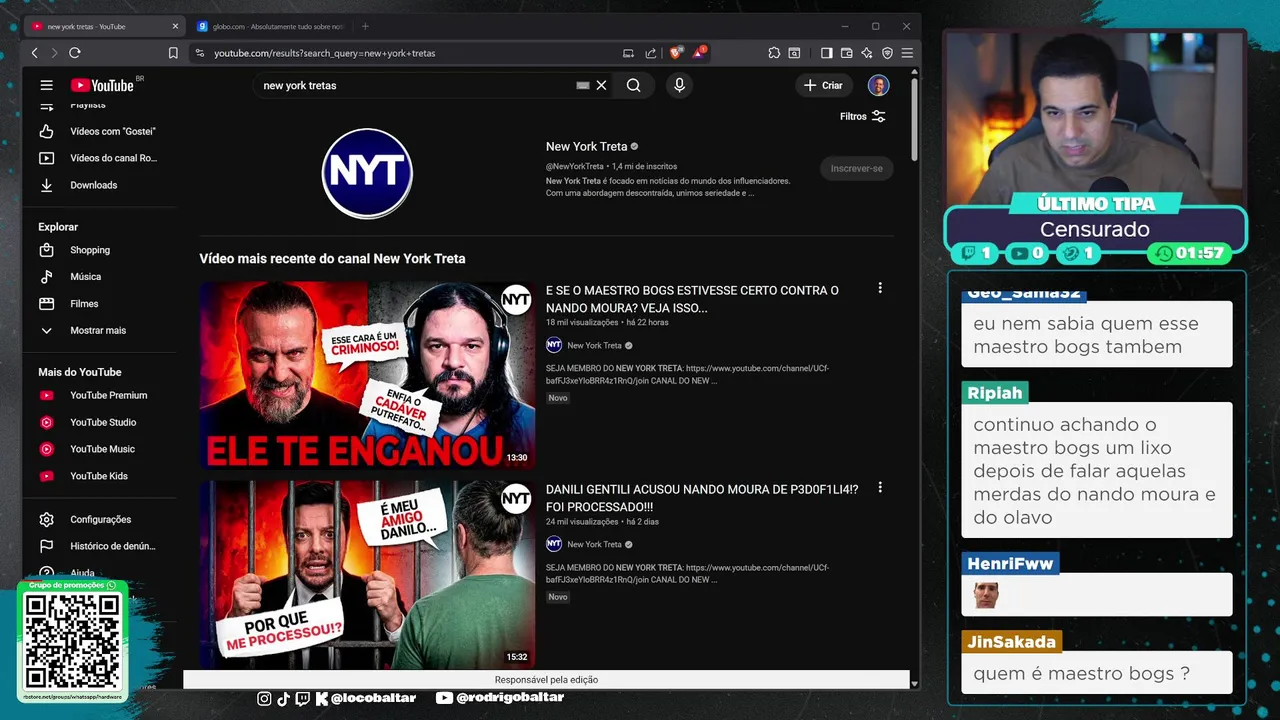Open Histórico de denúncias in the sidebar

click(x=100, y=546)
